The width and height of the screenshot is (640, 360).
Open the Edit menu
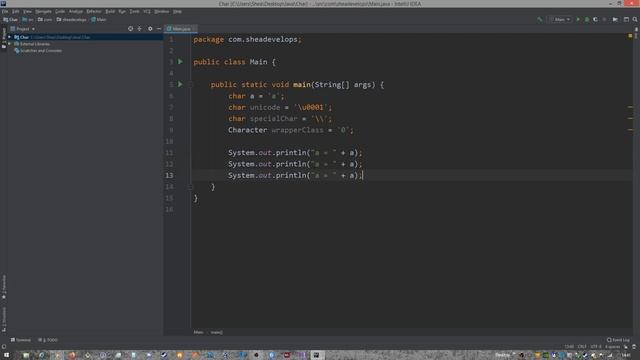pyautogui.click(x=16, y=11)
